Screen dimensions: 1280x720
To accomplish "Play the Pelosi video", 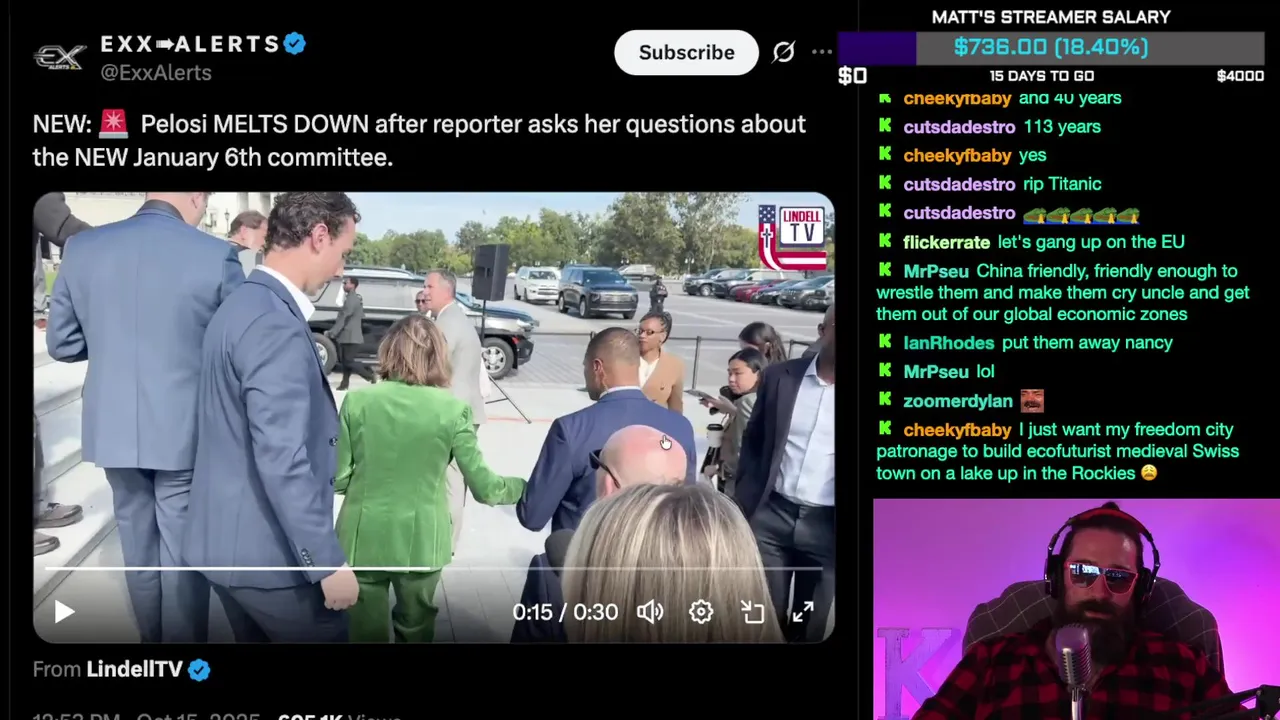I will click(64, 612).
